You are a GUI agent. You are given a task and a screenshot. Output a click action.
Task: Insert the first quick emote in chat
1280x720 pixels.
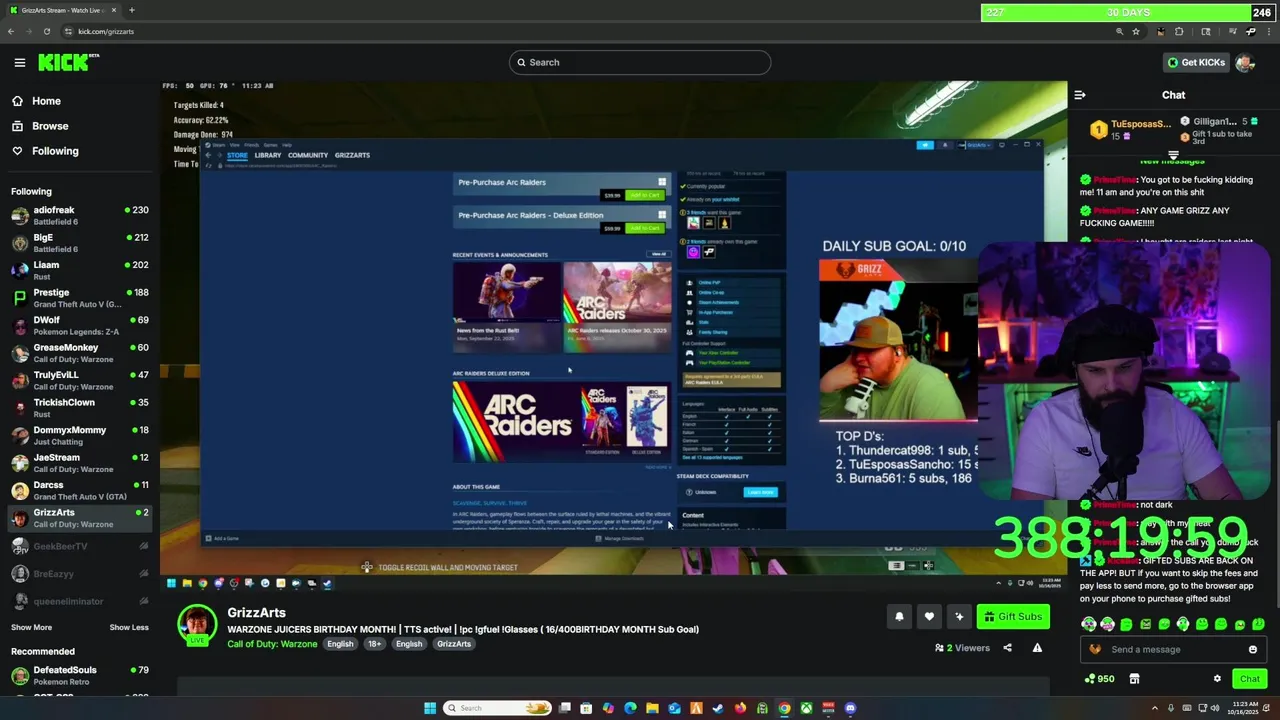(x=1089, y=624)
